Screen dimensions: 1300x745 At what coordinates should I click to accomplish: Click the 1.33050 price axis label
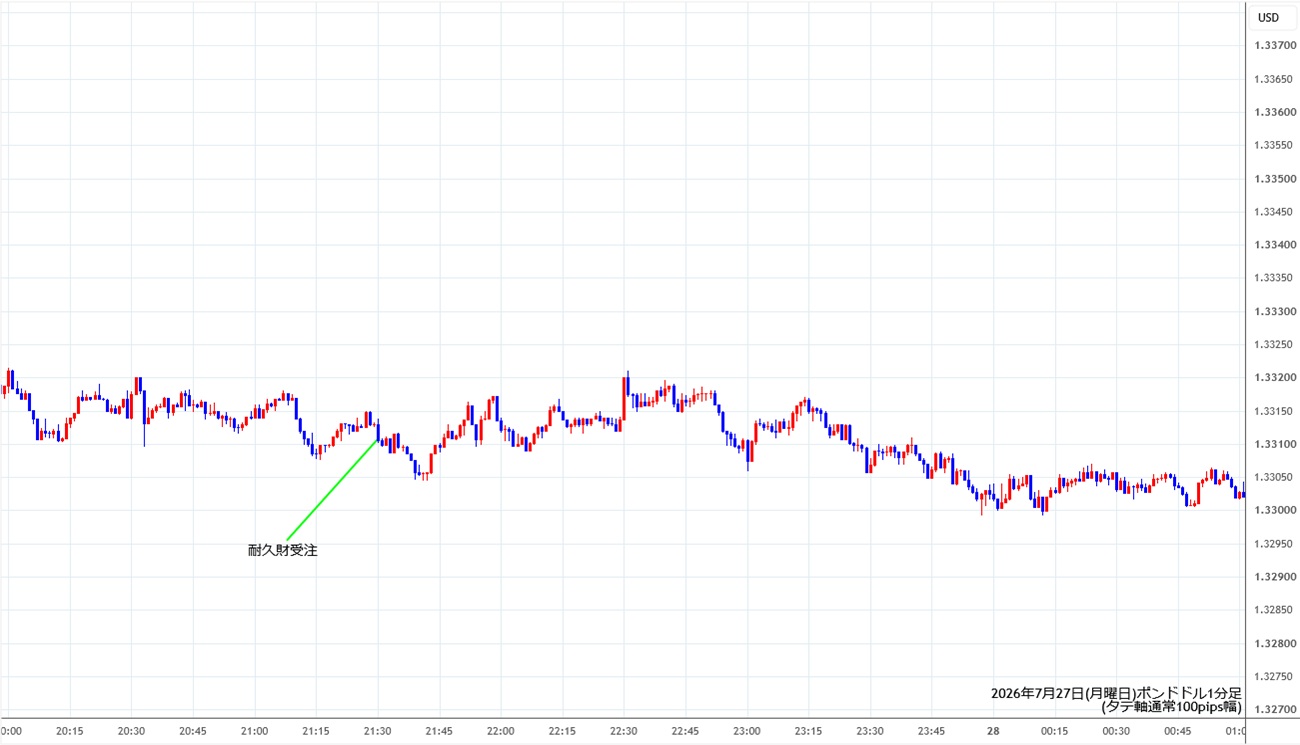[x=1274, y=477]
